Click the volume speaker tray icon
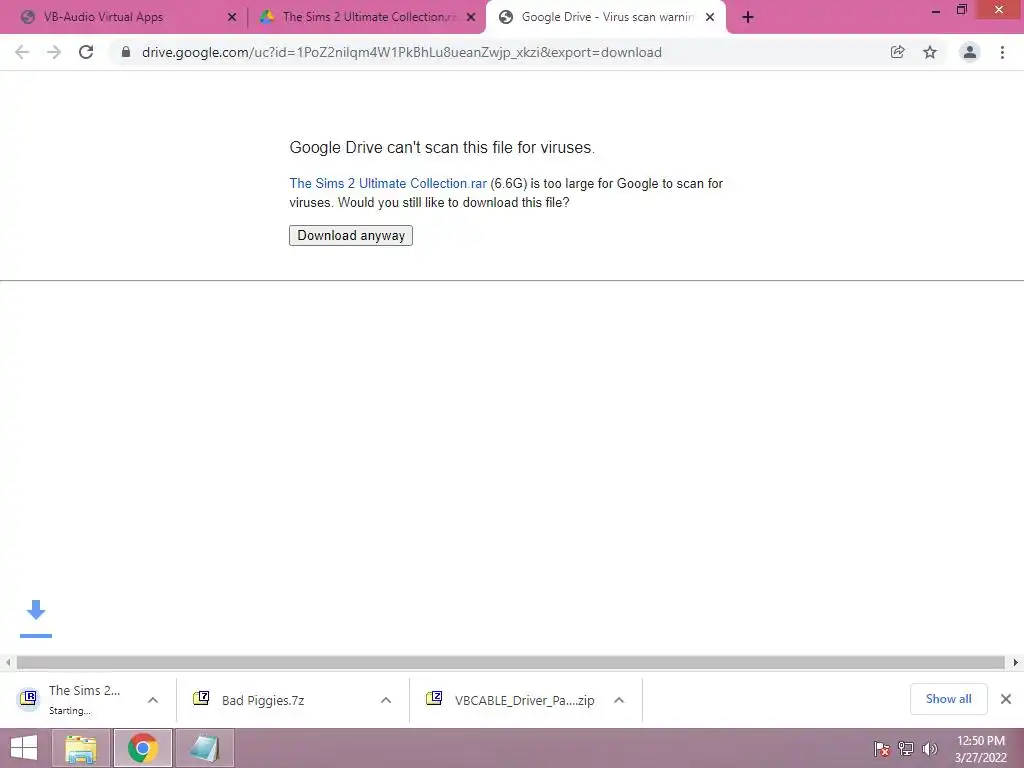Image resolution: width=1024 pixels, height=768 pixels. (930, 749)
